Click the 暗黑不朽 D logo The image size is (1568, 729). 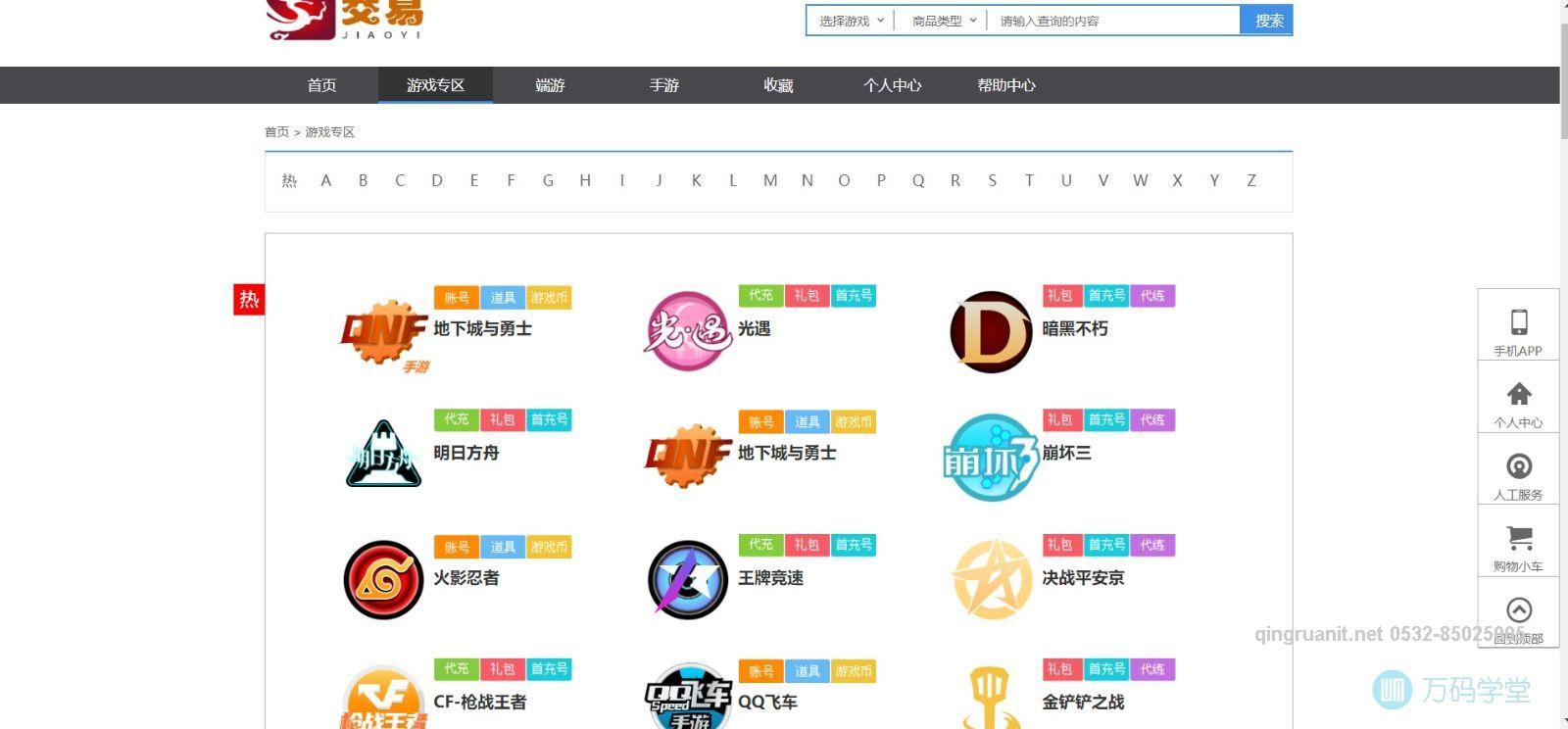point(991,331)
